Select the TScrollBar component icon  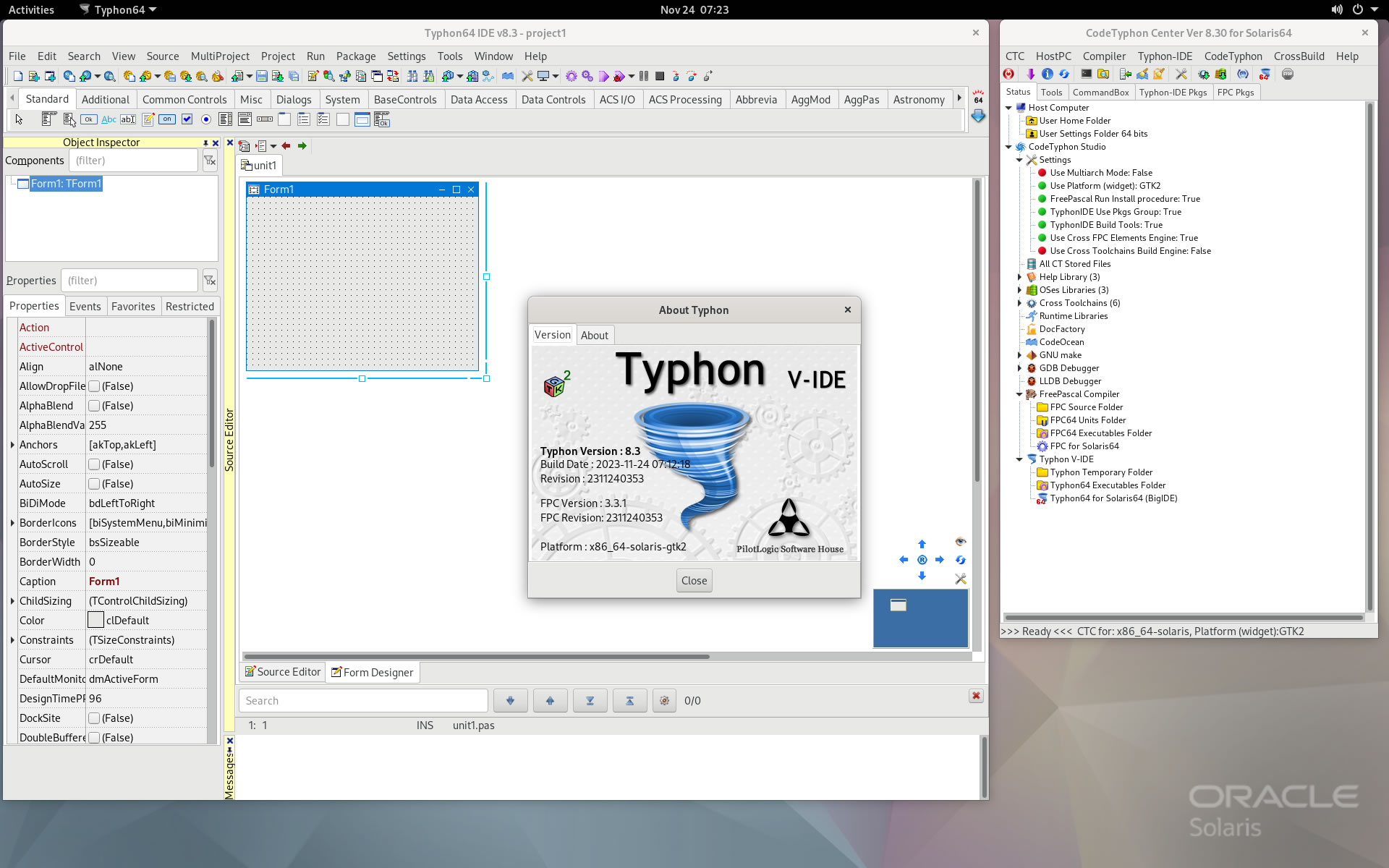pyautogui.click(x=265, y=119)
